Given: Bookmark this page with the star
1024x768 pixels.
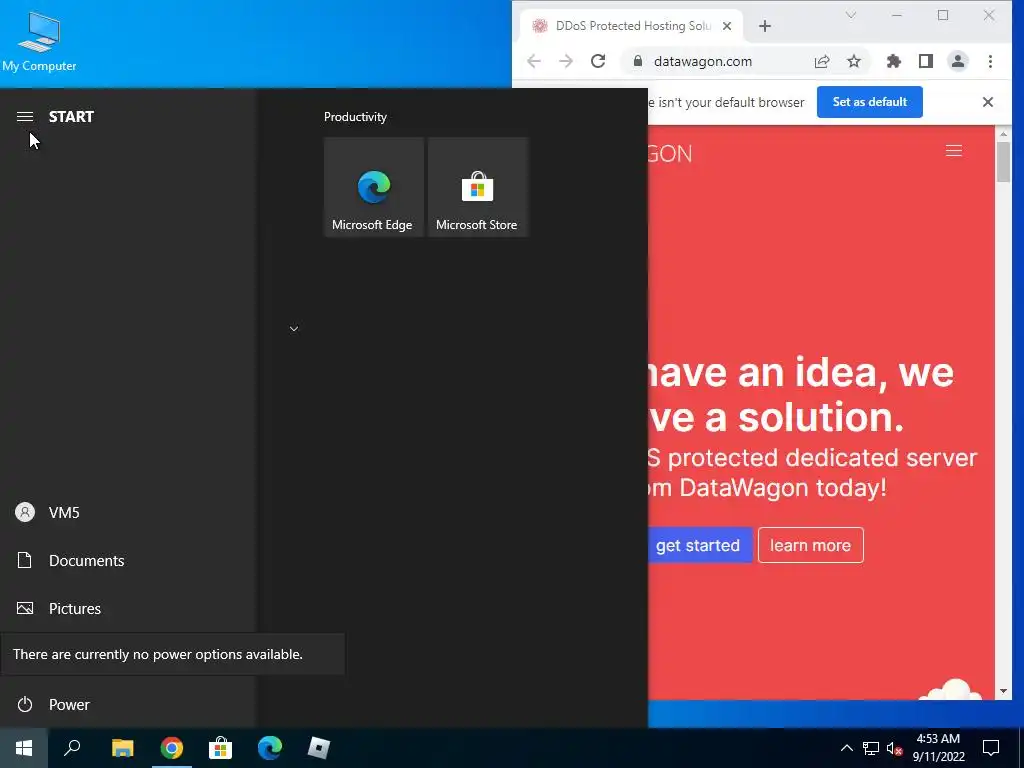Looking at the screenshot, I should point(854,61).
